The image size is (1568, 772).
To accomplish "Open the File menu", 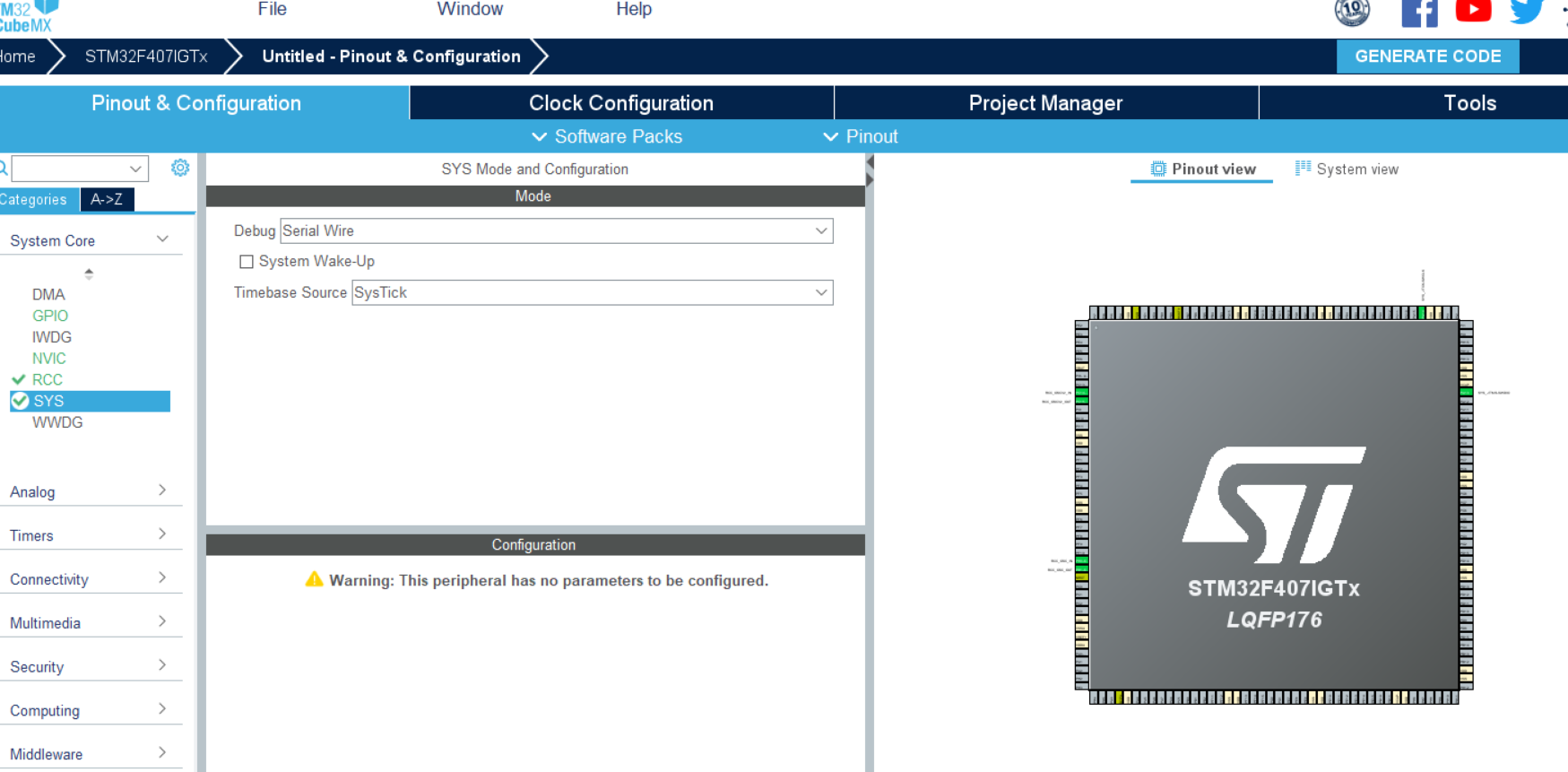I will click(272, 9).
